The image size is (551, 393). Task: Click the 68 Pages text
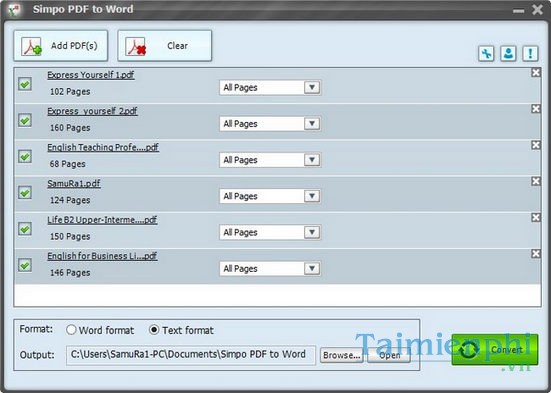pos(67,164)
